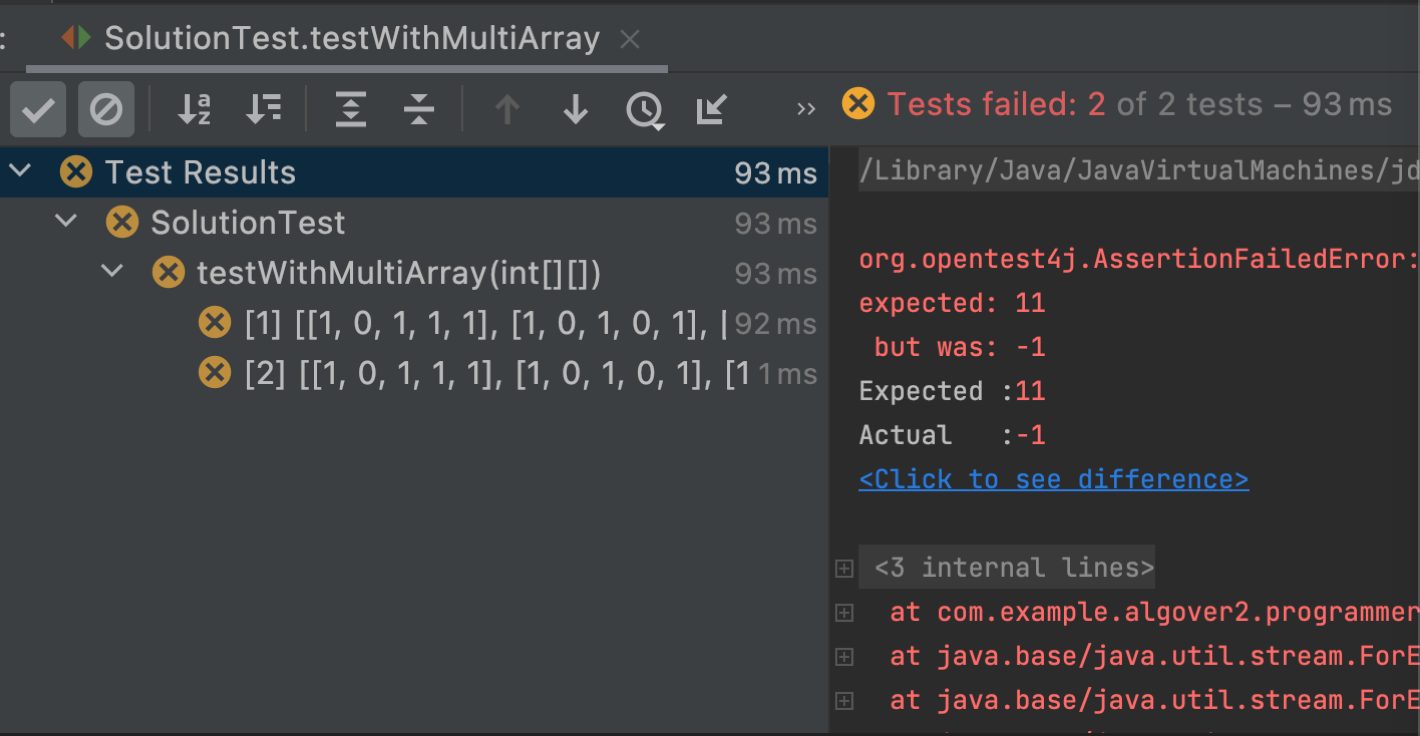Open the Click to see difference link

[x=1053, y=479]
